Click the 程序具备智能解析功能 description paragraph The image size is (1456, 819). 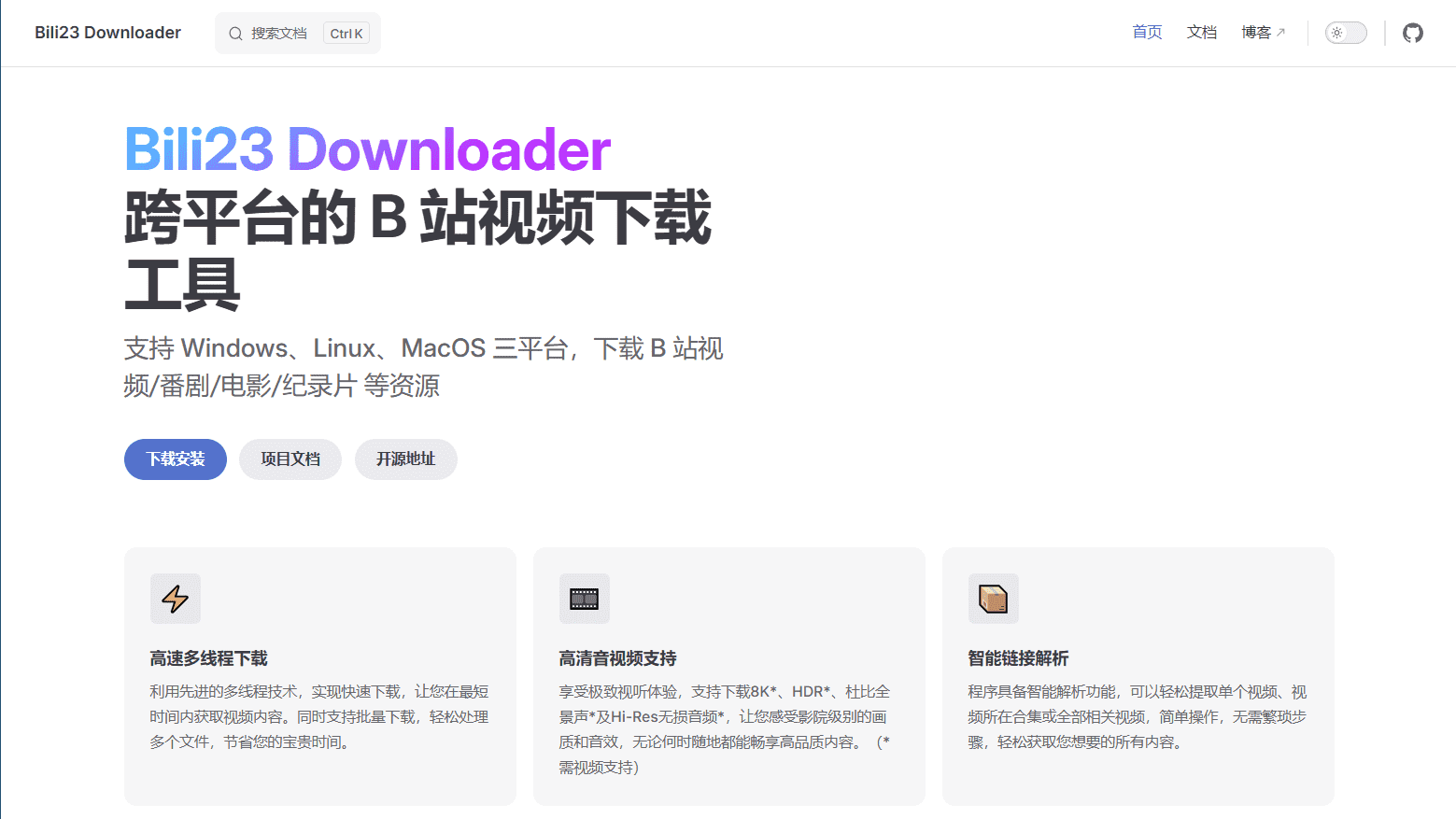(1138, 717)
